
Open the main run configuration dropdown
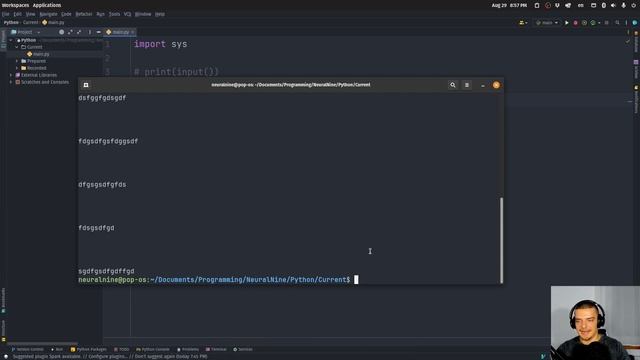coord(547,23)
